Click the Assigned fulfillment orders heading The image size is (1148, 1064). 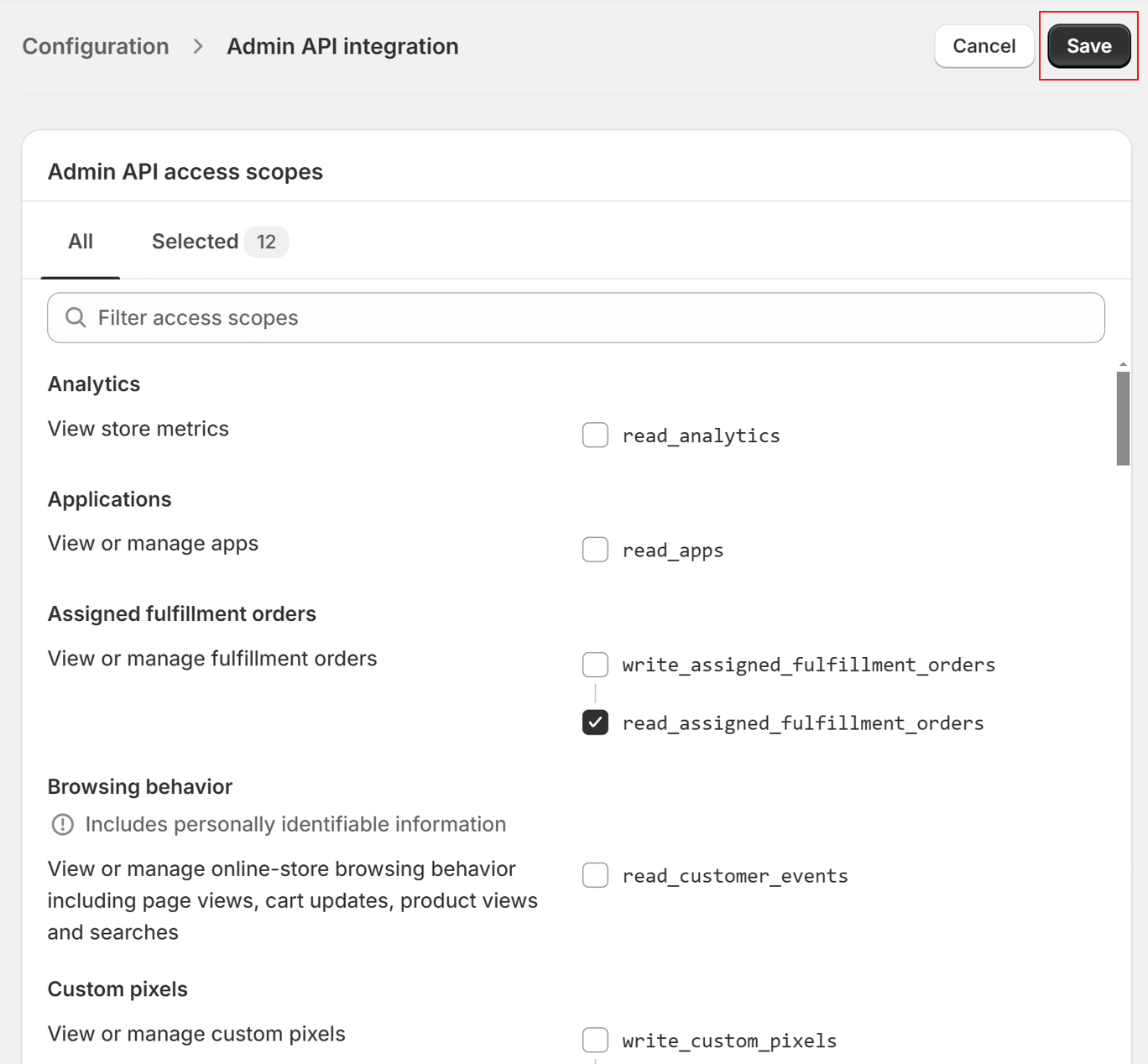point(182,613)
